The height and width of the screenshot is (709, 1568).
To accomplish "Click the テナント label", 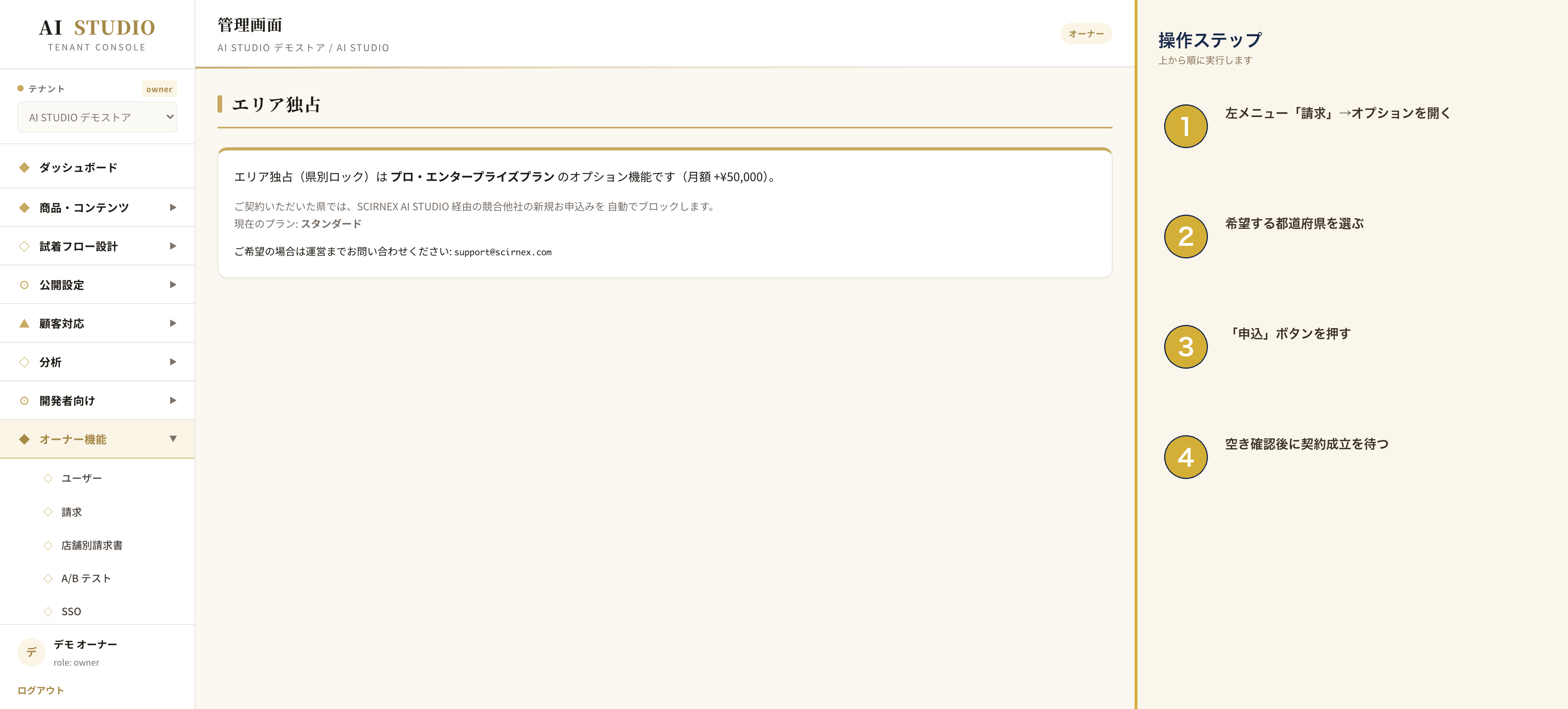I will (x=47, y=89).
